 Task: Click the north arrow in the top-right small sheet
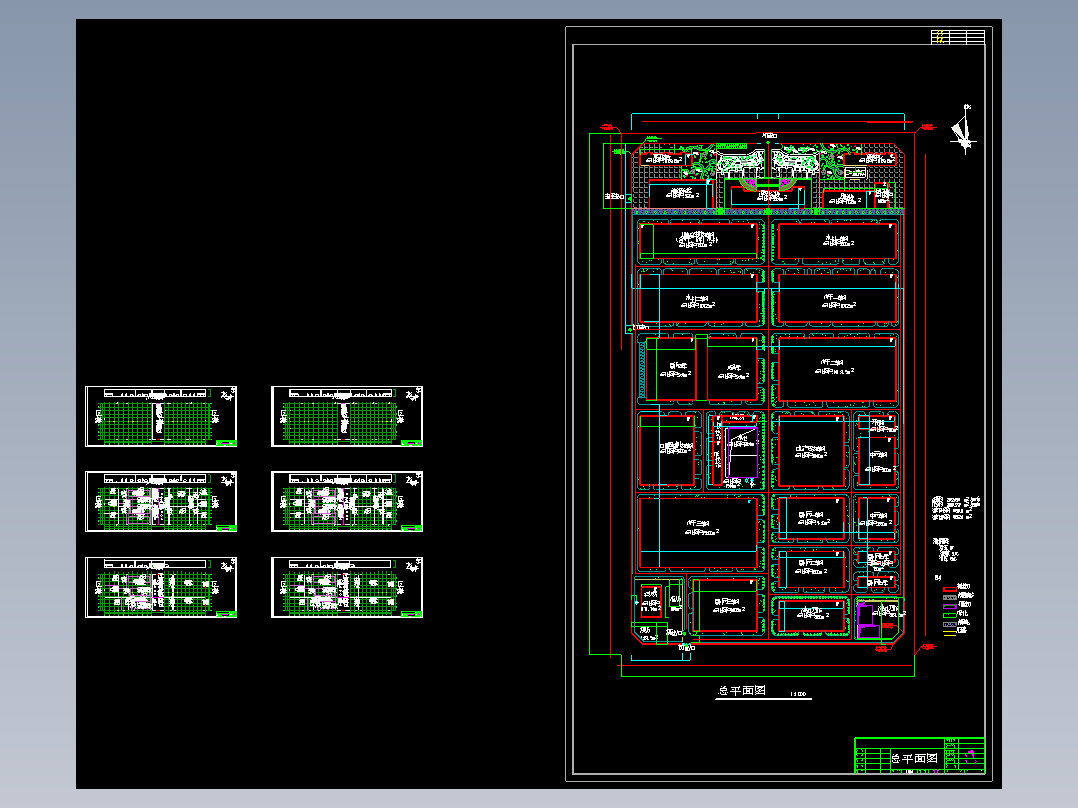[412, 395]
